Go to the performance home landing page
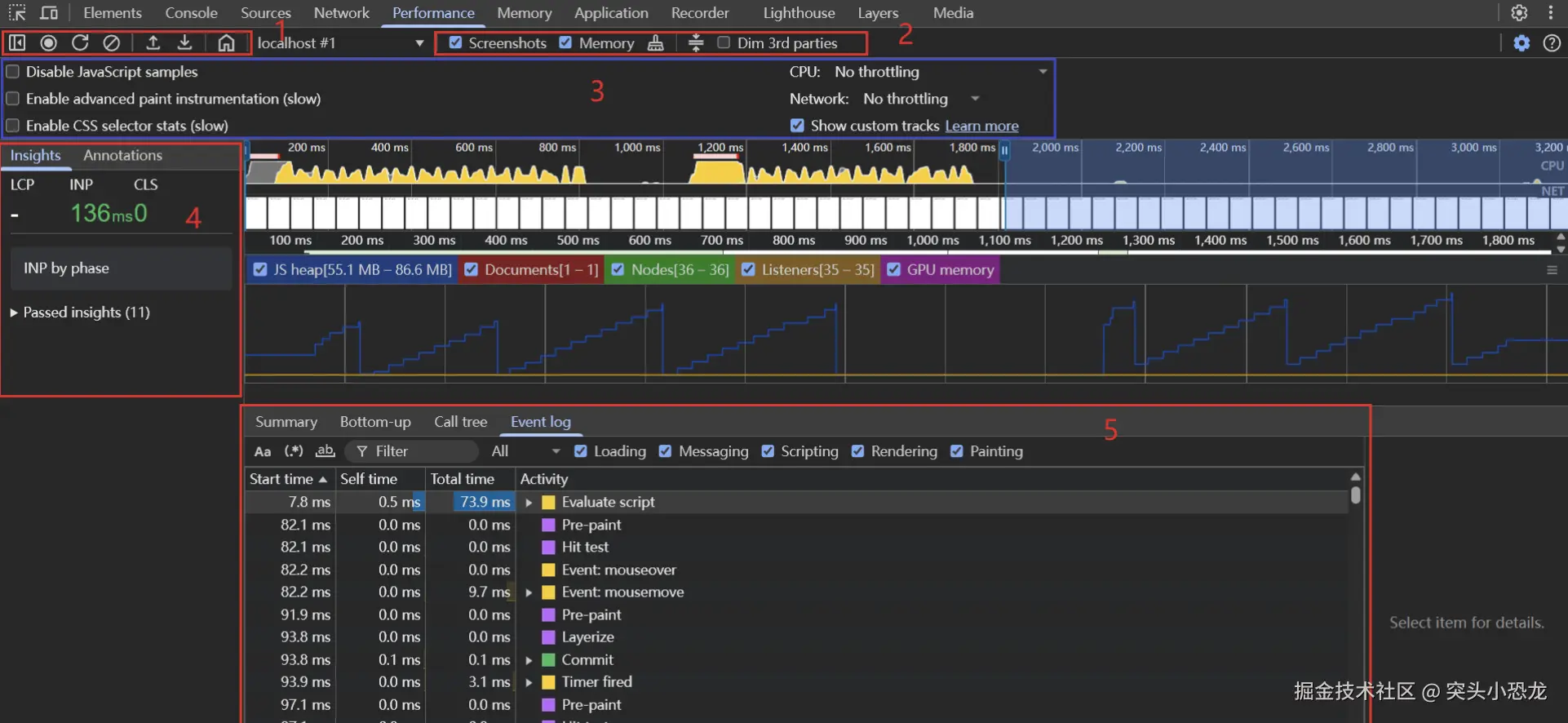1568x723 pixels. click(x=226, y=43)
